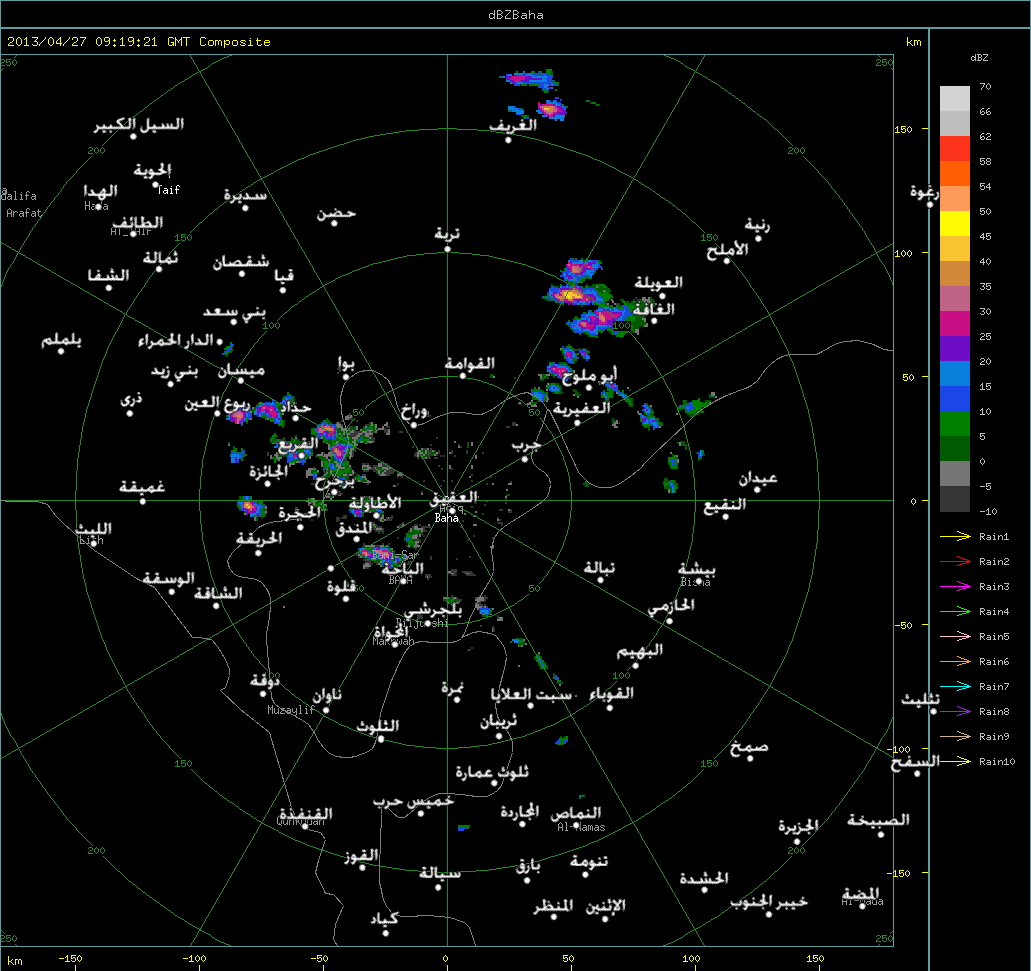
Task: Select the city label "حضن"
Action: coord(336,214)
